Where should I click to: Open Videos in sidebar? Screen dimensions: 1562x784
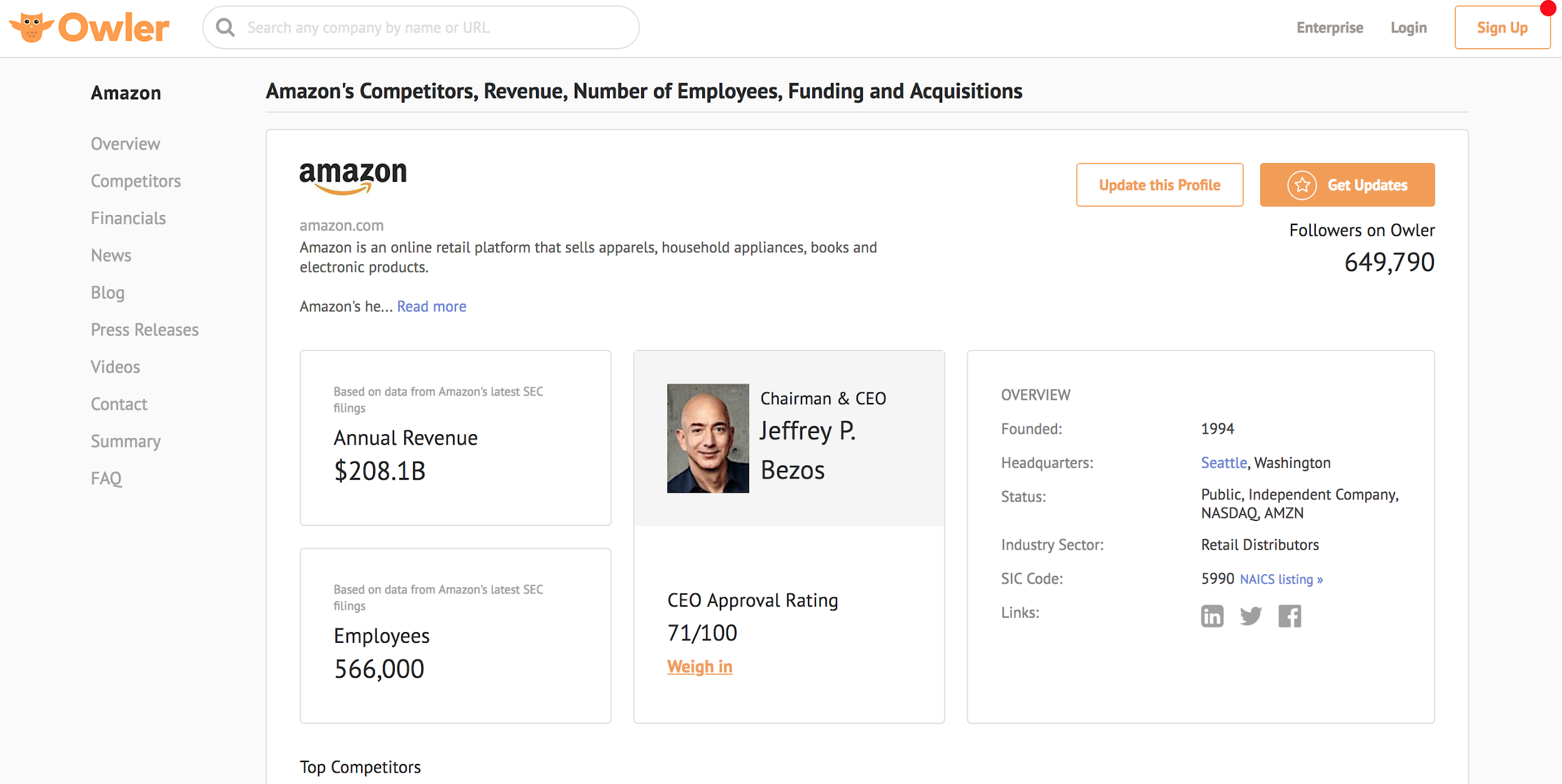(x=116, y=367)
